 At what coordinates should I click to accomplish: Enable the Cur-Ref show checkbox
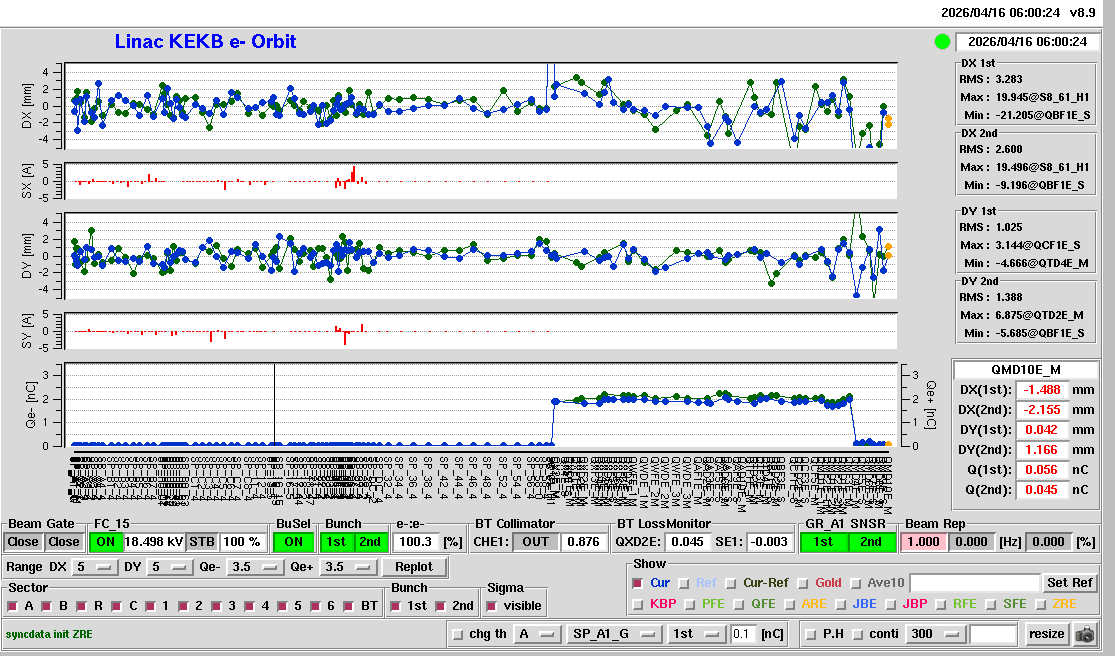coord(732,583)
